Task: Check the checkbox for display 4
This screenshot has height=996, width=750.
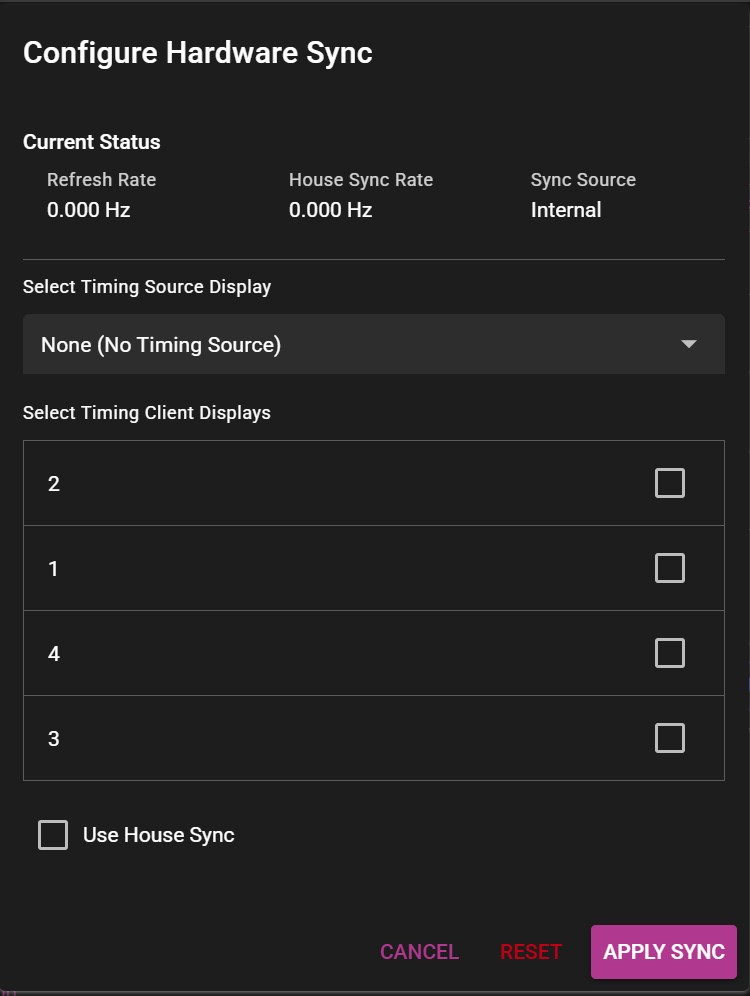Action: (669, 652)
